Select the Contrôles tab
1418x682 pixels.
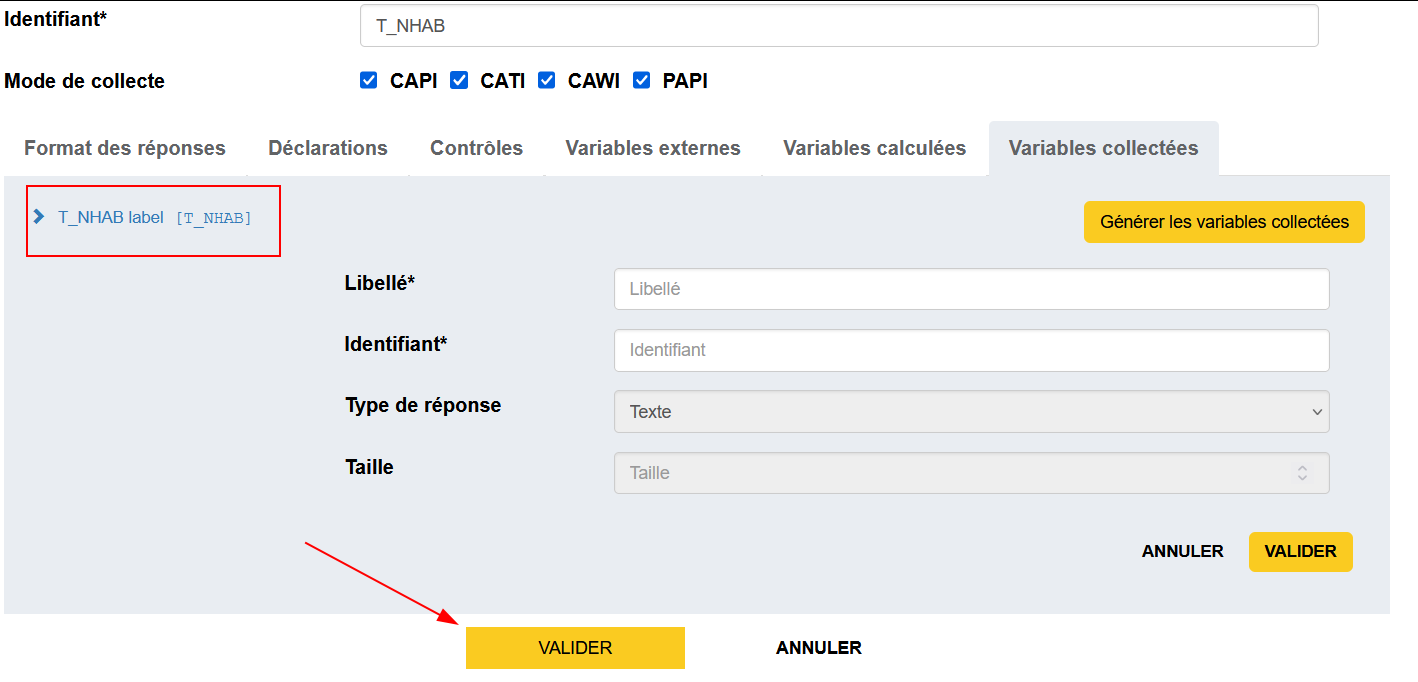coord(476,148)
